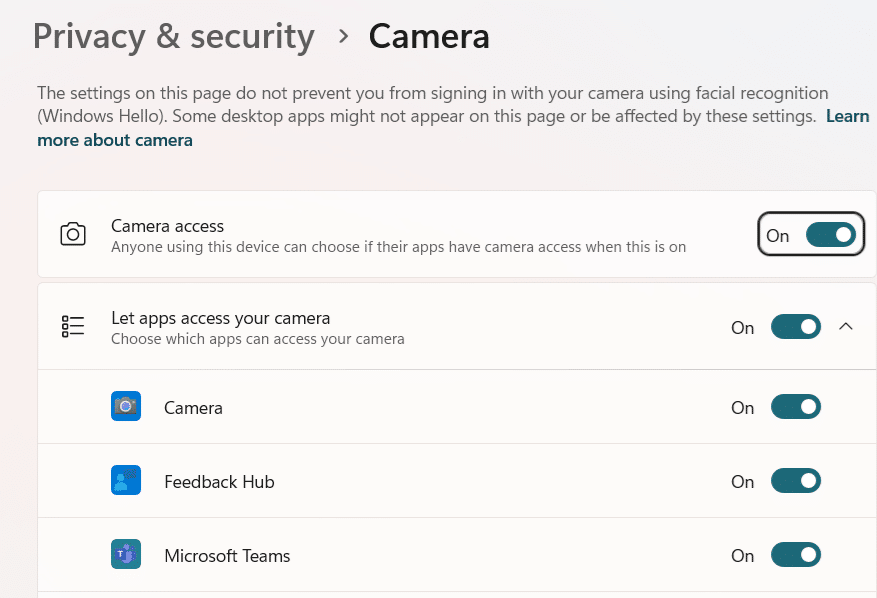Viewport: 877px width, 598px height.
Task: Click the Microsoft Teams app icon
Action: tap(126, 555)
